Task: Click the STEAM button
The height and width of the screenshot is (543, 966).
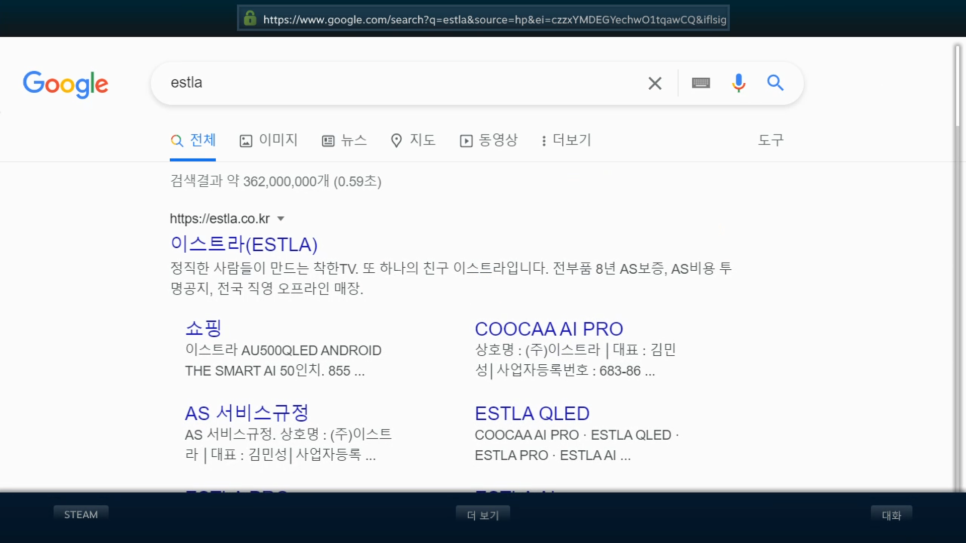Action: [81, 515]
